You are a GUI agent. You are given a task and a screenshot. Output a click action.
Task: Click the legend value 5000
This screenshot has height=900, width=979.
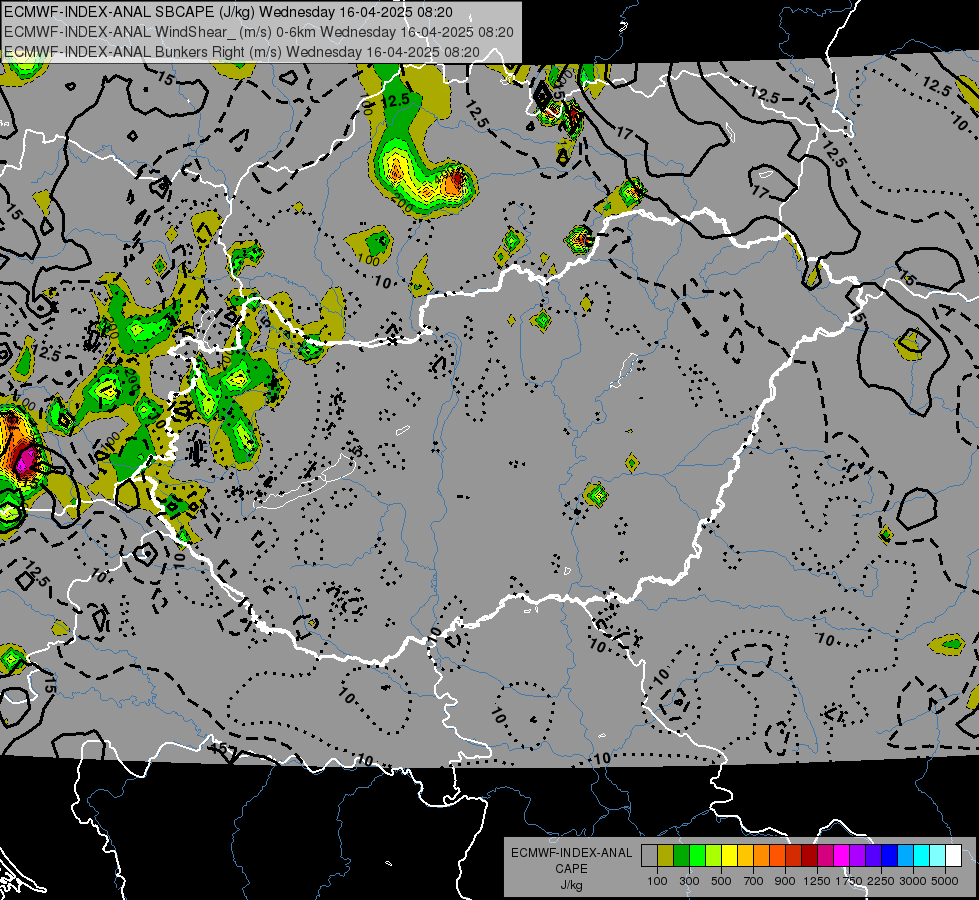945,881
